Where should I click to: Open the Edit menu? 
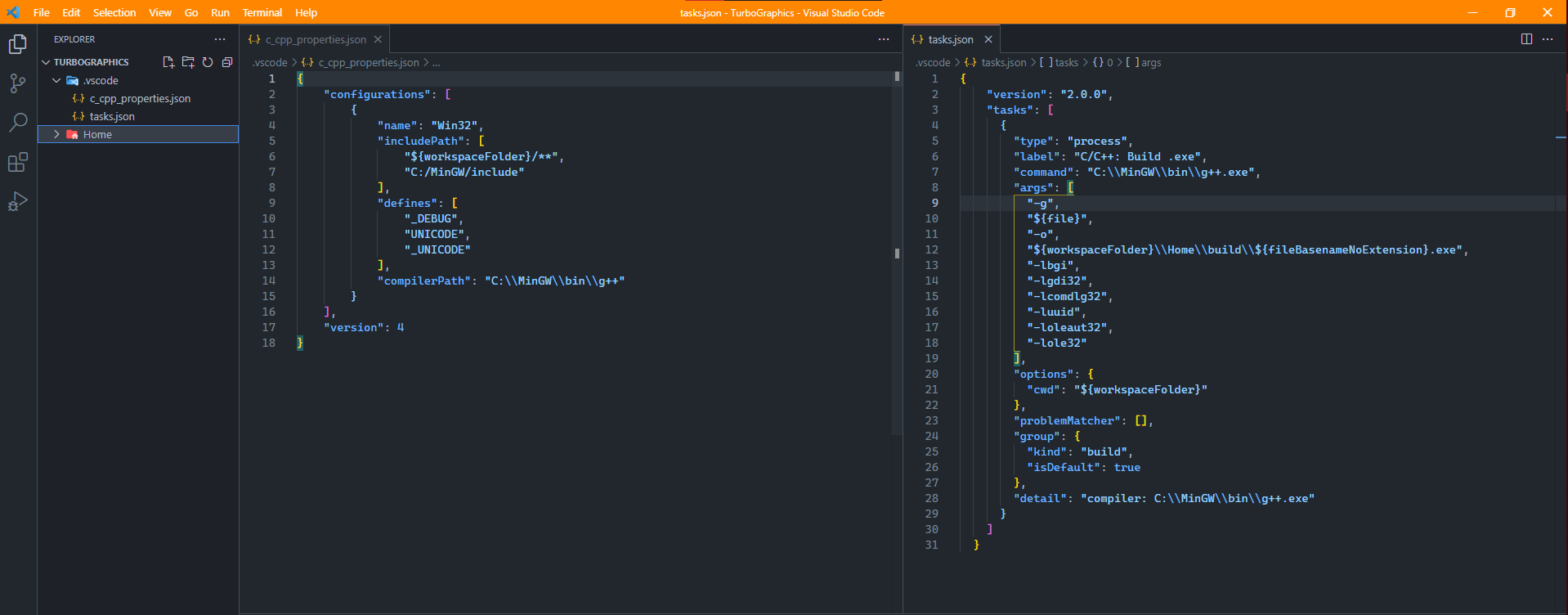[x=71, y=12]
